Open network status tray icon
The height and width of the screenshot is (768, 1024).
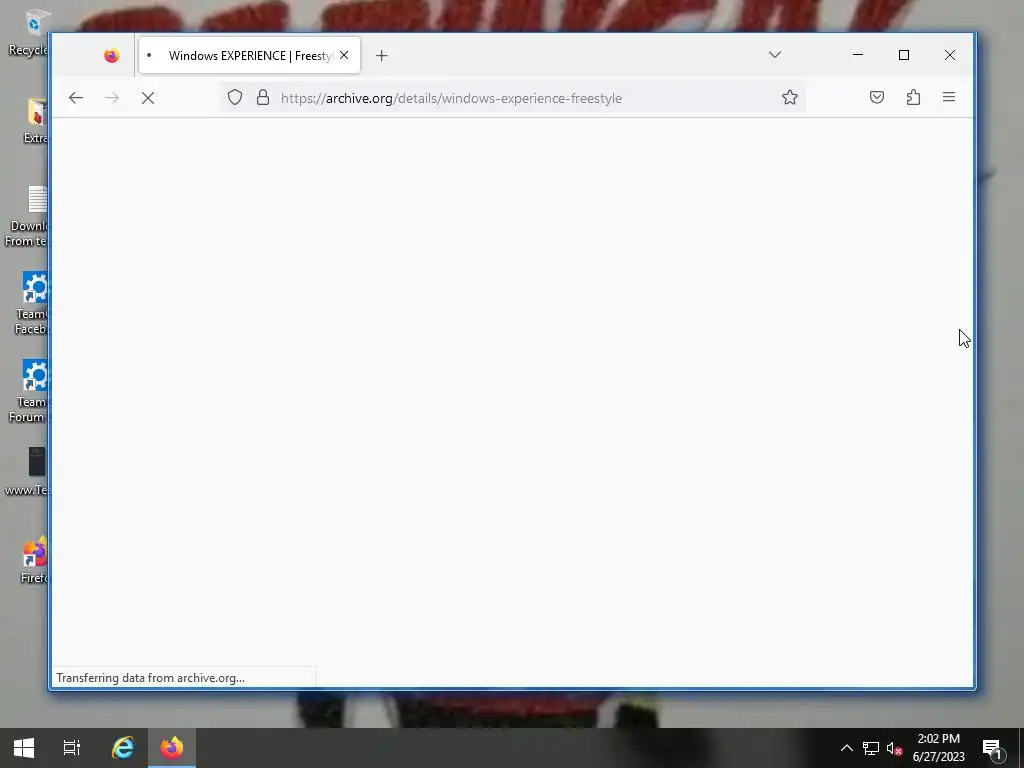[x=870, y=748]
